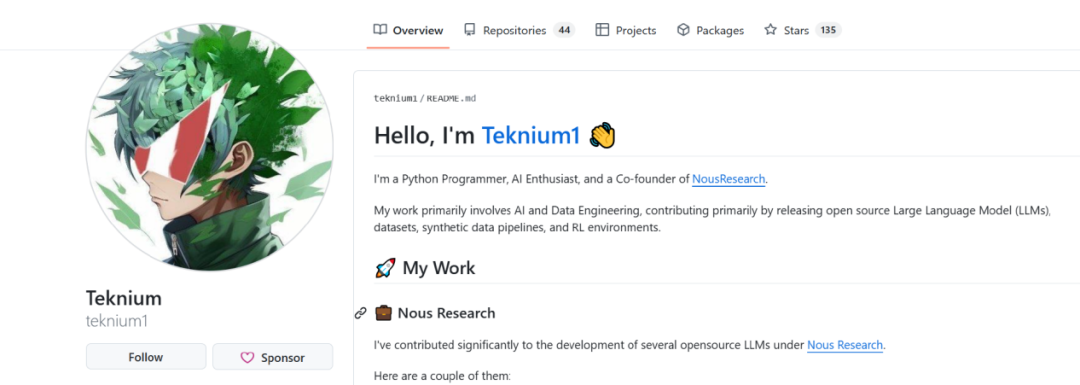
Task: Click the star icon beside Stars
Action: (771, 30)
